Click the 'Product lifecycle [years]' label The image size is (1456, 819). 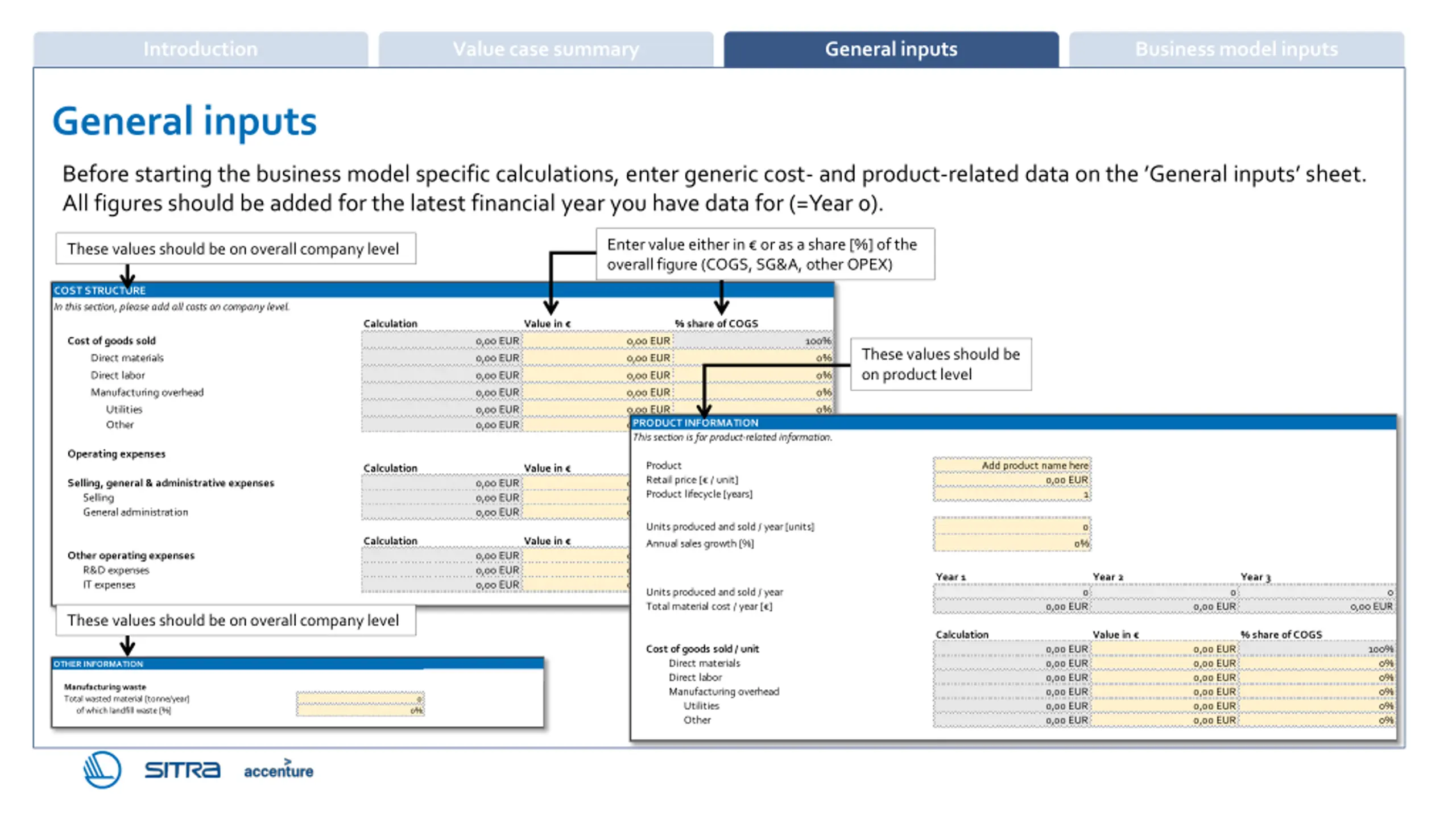click(x=699, y=494)
